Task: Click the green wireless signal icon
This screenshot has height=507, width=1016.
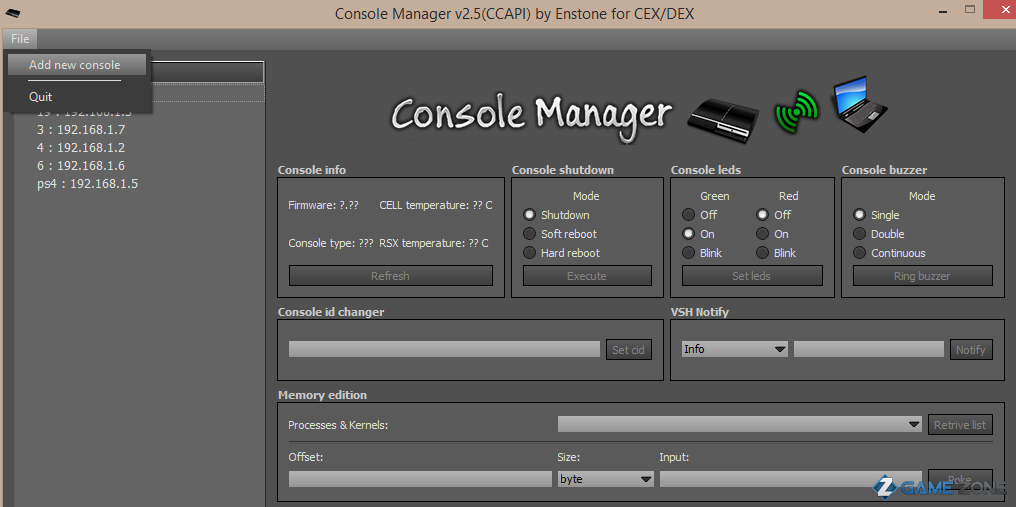Action: click(796, 113)
